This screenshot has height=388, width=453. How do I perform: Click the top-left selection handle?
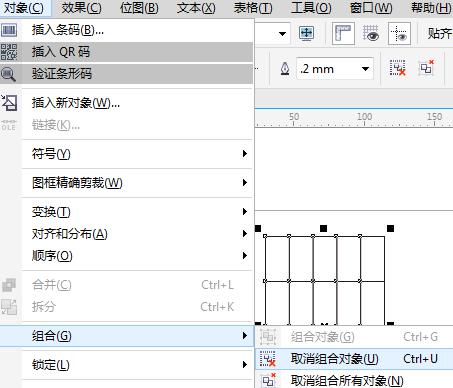point(258,228)
